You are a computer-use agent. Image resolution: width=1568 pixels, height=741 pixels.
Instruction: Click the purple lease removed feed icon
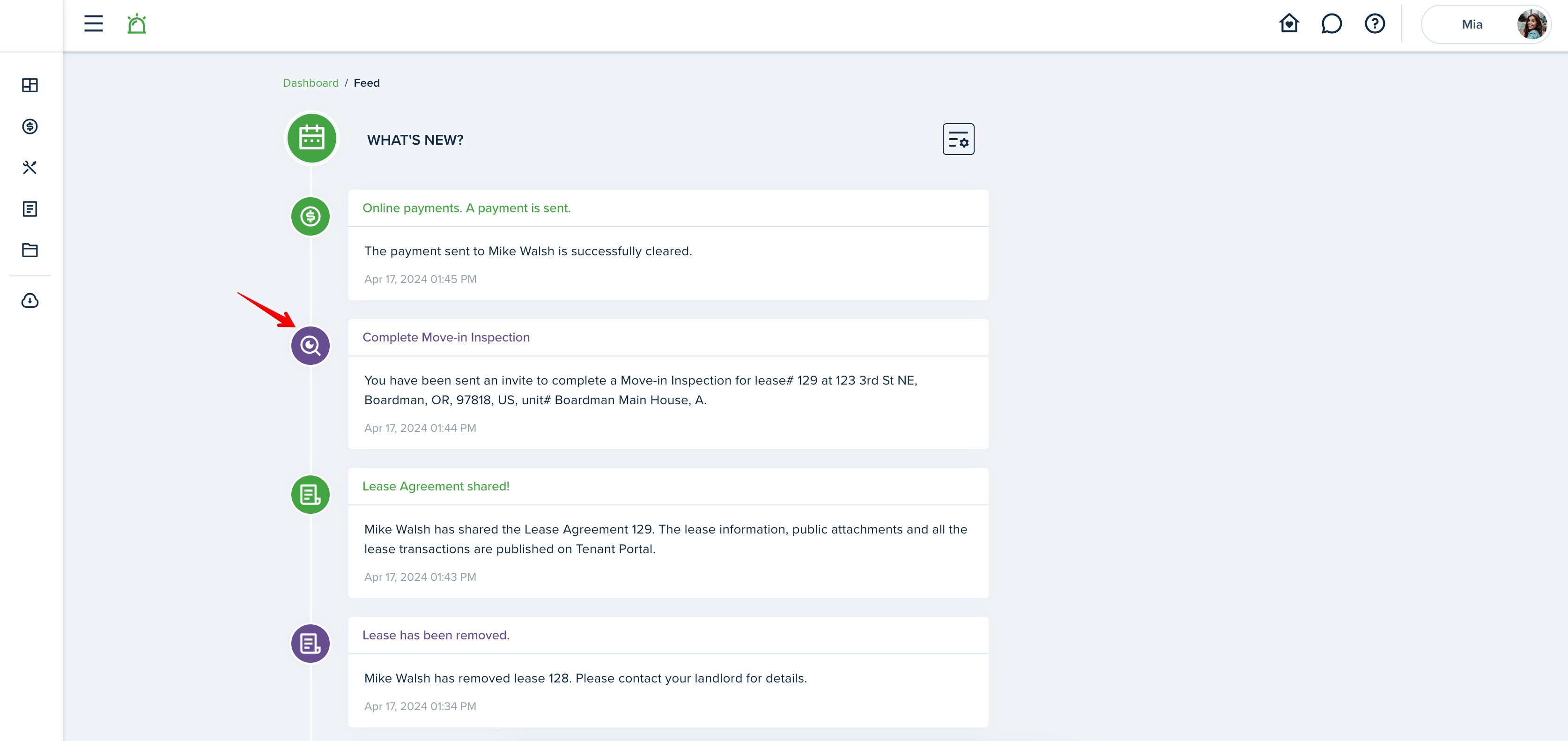(x=311, y=644)
